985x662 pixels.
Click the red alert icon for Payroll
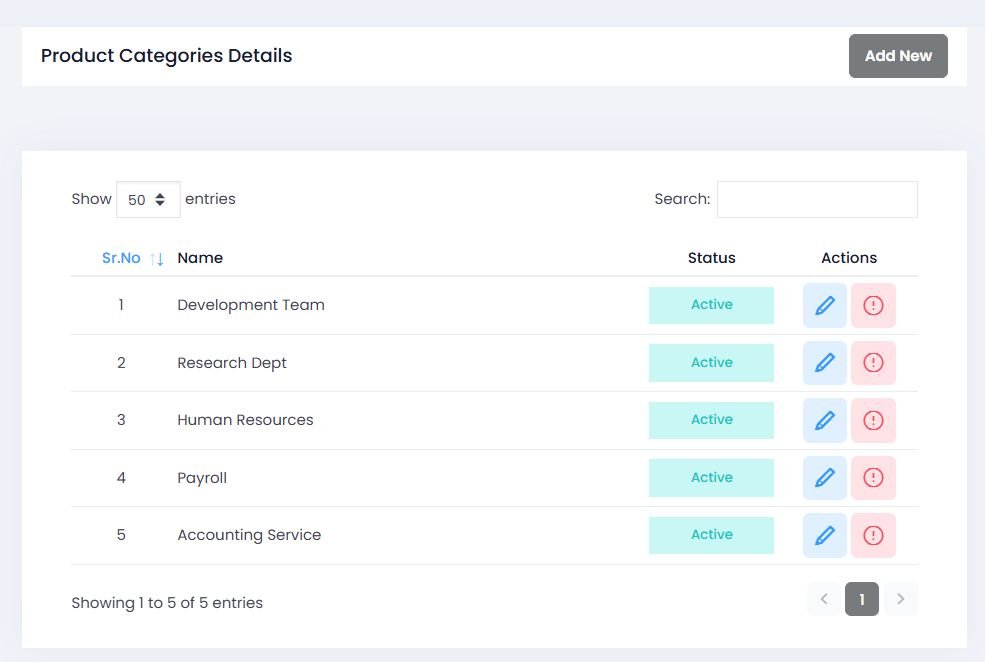pyautogui.click(x=873, y=478)
